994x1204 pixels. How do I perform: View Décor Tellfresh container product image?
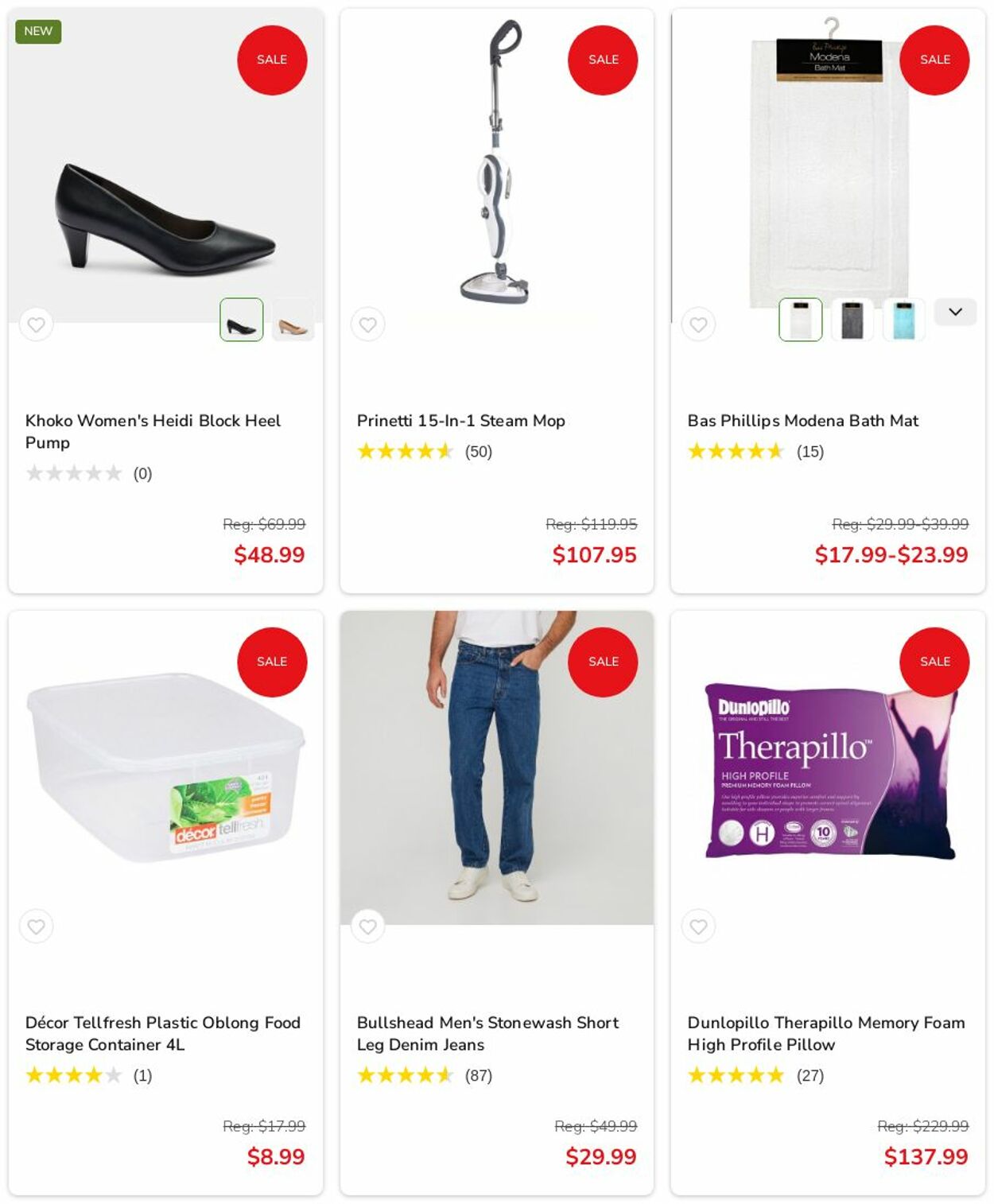(x=165, y=767)
